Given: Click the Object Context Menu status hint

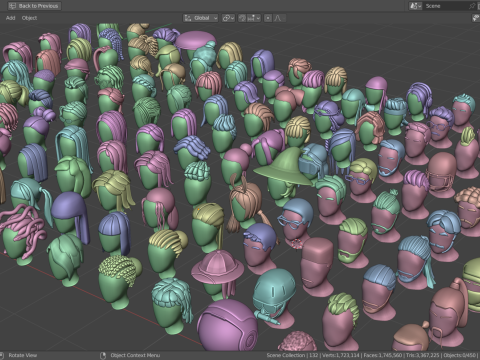Looking at the screenshot, I should [x=135, y=355].
